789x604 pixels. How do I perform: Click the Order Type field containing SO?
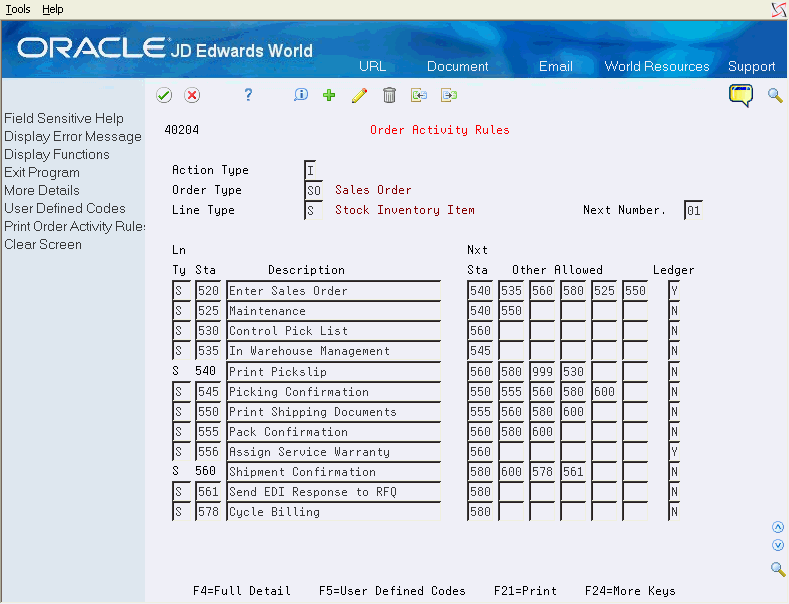(x=313, y=190)
